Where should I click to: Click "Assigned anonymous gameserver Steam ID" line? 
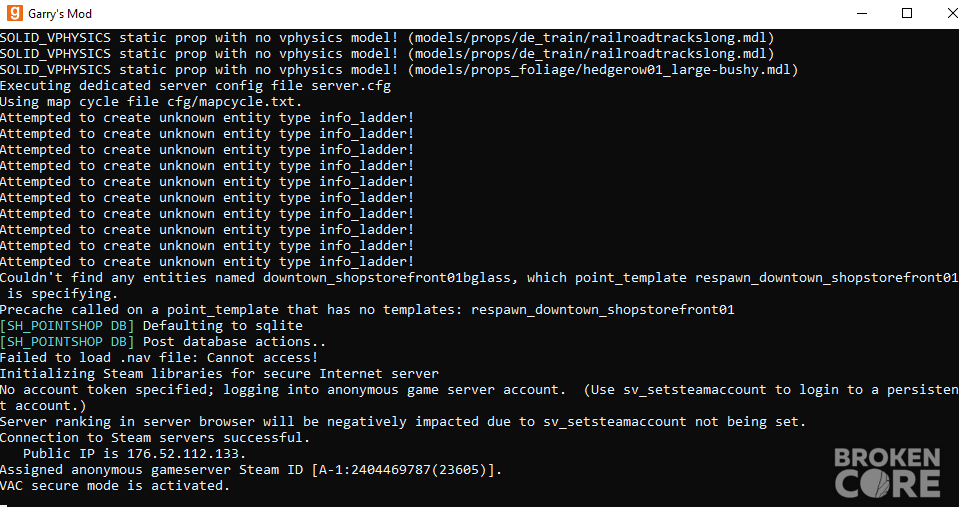tap(251, 470)
